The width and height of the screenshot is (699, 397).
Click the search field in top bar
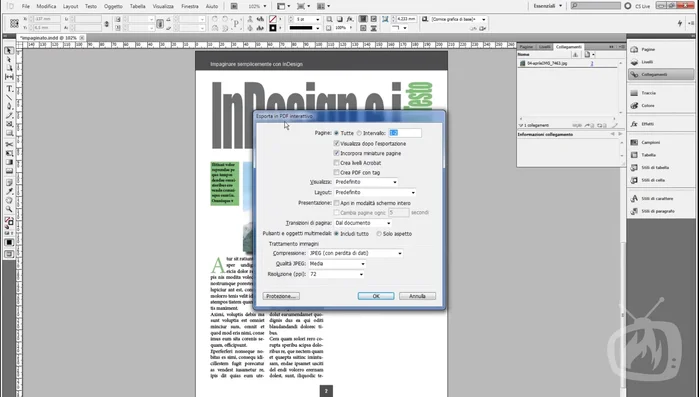tap(596, 6)
